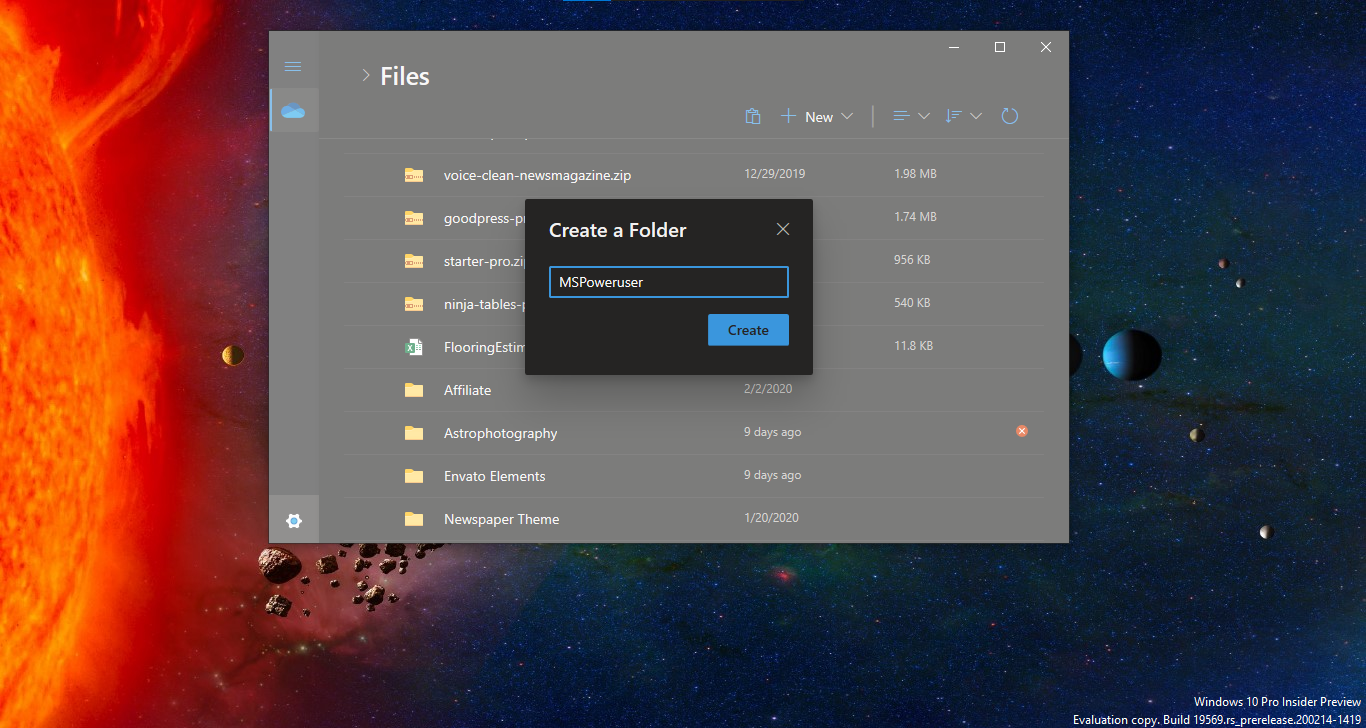Click the paste clipboard icon in toolbar

click(753, 117)
